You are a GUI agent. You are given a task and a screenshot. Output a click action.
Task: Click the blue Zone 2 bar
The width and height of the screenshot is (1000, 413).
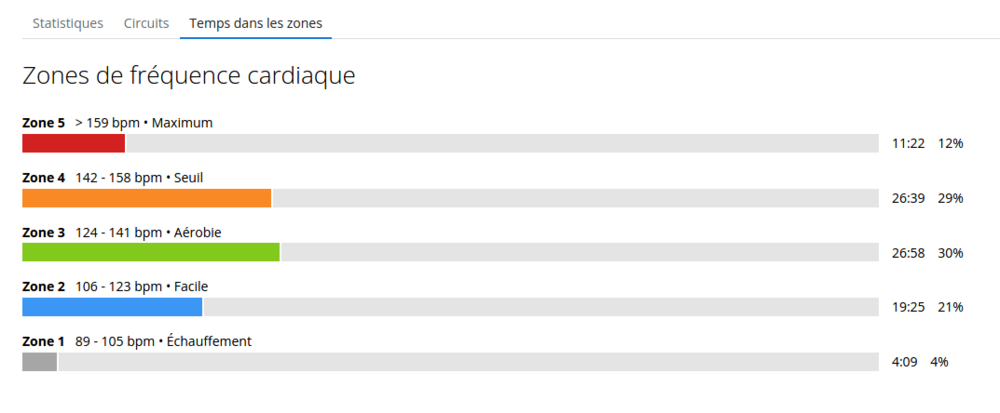112,307
